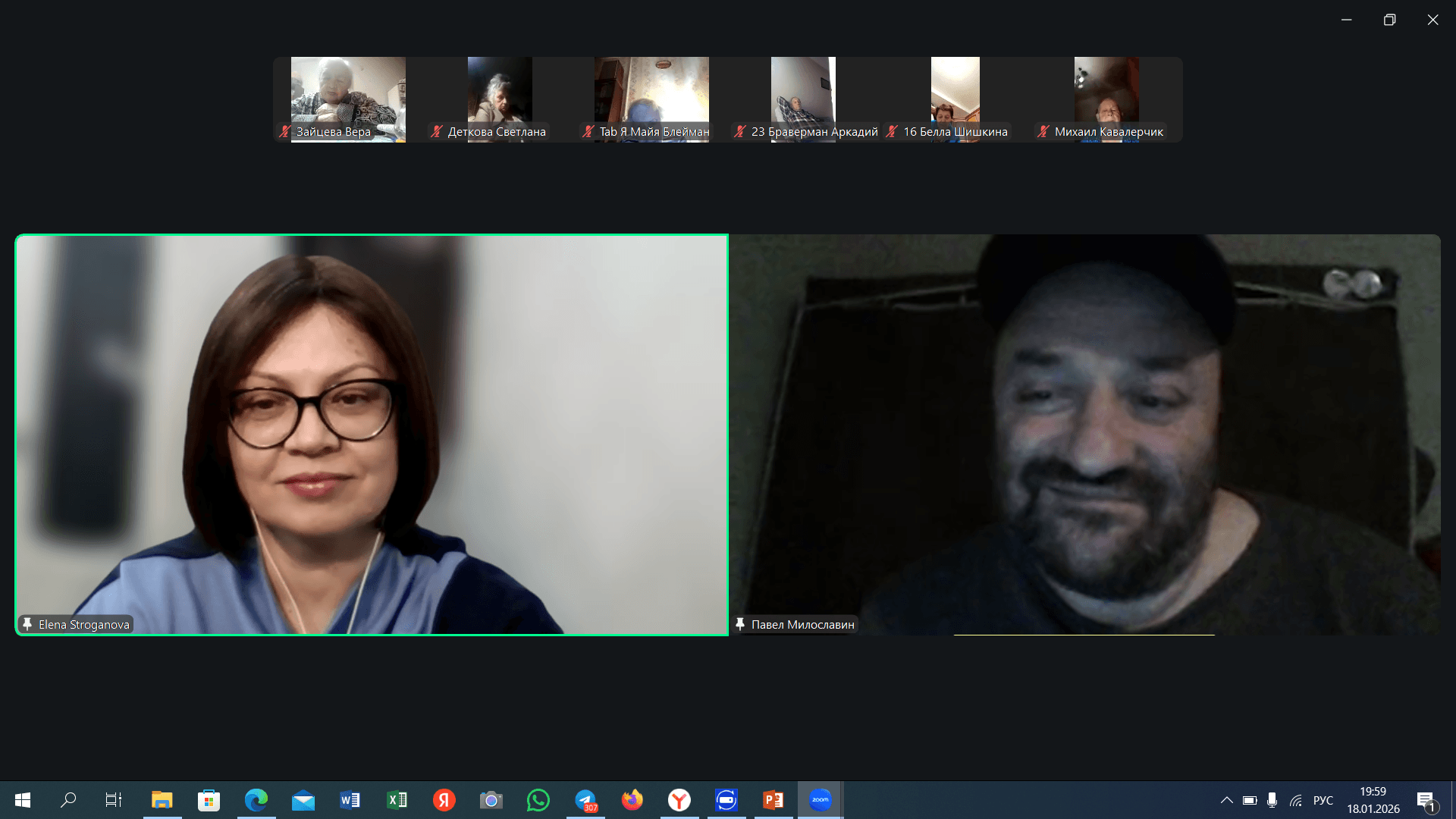Open the notification center

click(x=1426, y=800)
